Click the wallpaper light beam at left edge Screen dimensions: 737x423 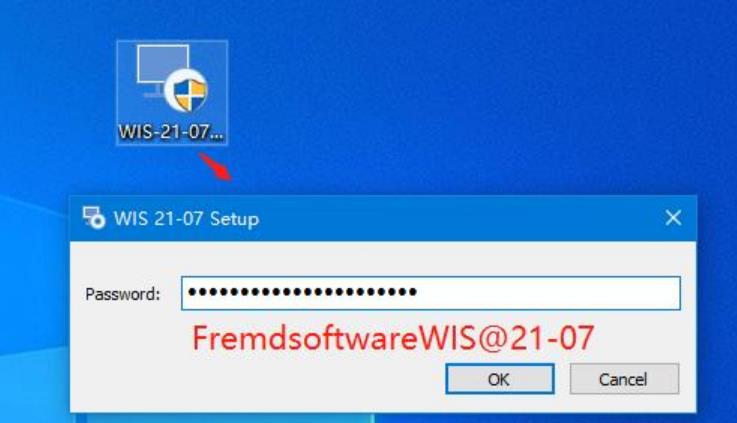[28, 207]
